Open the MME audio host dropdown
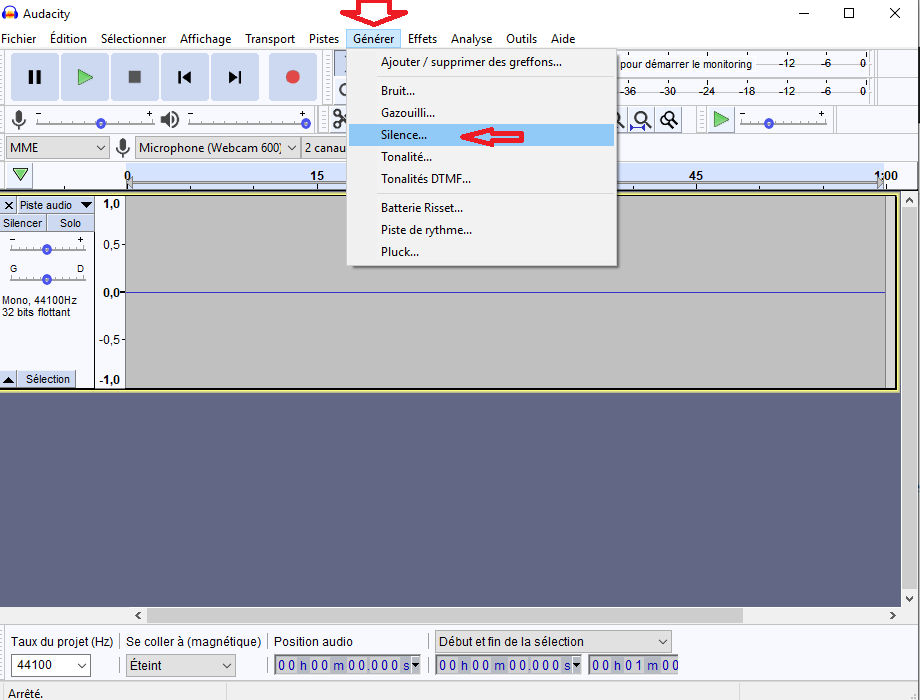This screenshot has height=700, width=920. 58,148
